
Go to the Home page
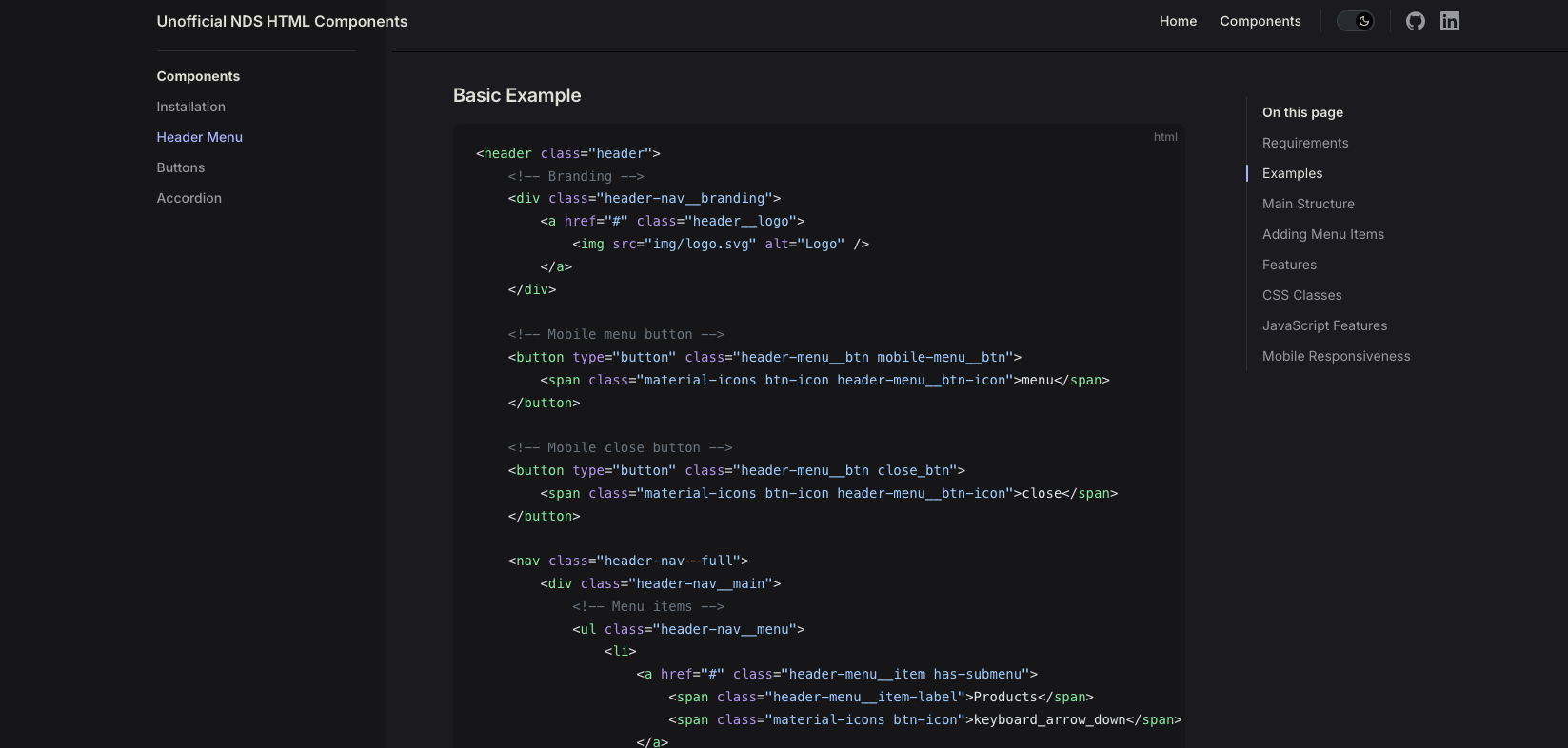tap(1178, 21)
